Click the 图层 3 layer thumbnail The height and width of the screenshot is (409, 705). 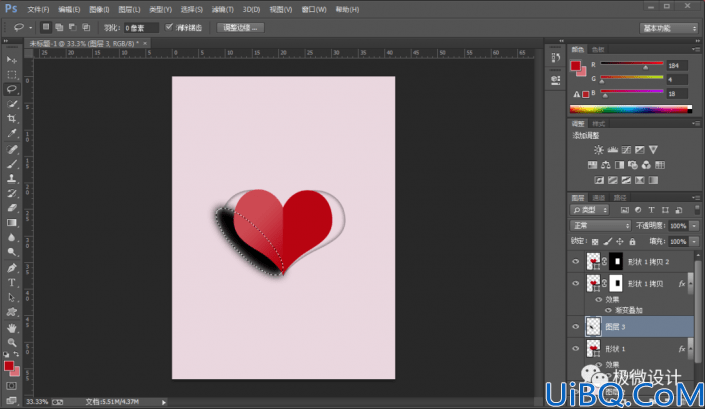click(x=593, y=327)
